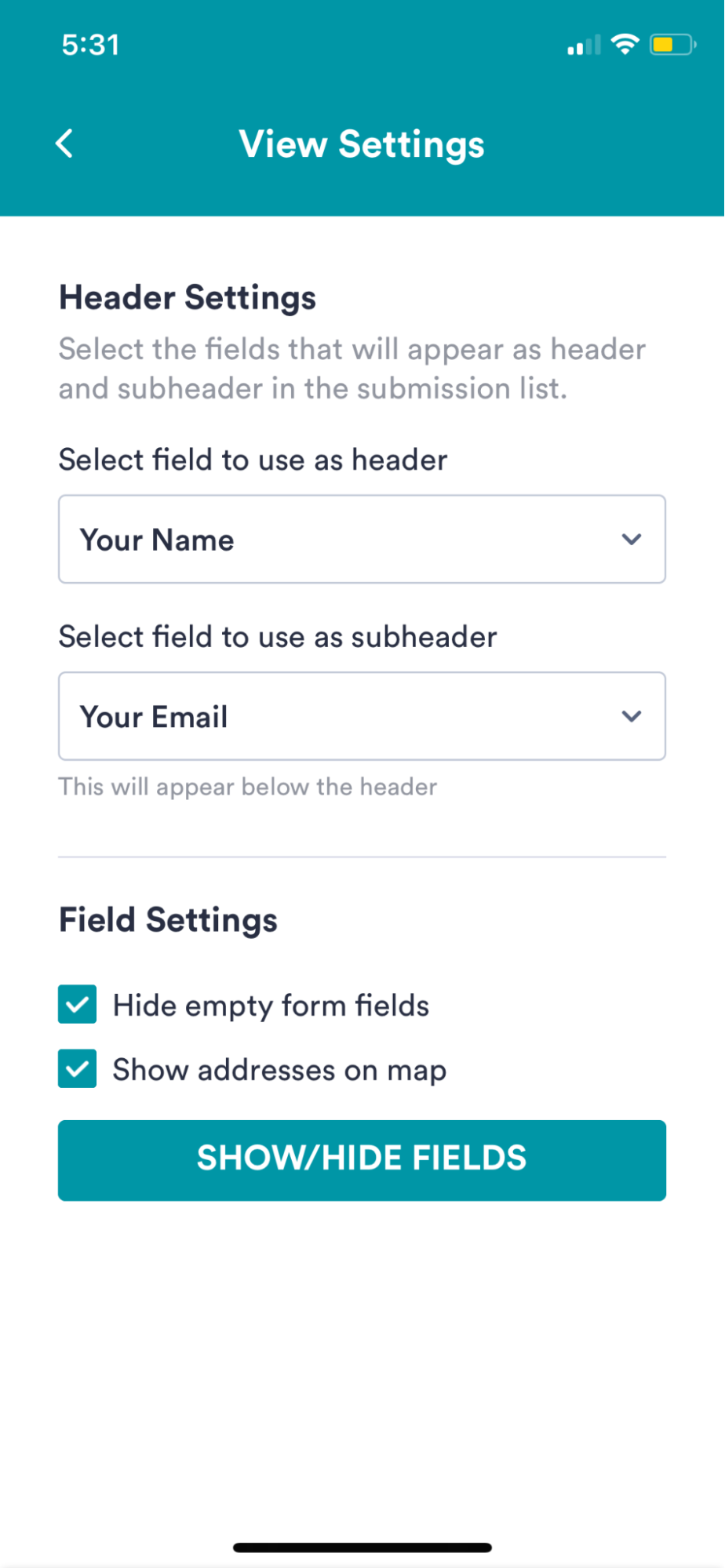Tap "This will appear below the header" hint
The height and width of the screenshot is (1568, 725).
pyautogui.click(x=248, y=787)
